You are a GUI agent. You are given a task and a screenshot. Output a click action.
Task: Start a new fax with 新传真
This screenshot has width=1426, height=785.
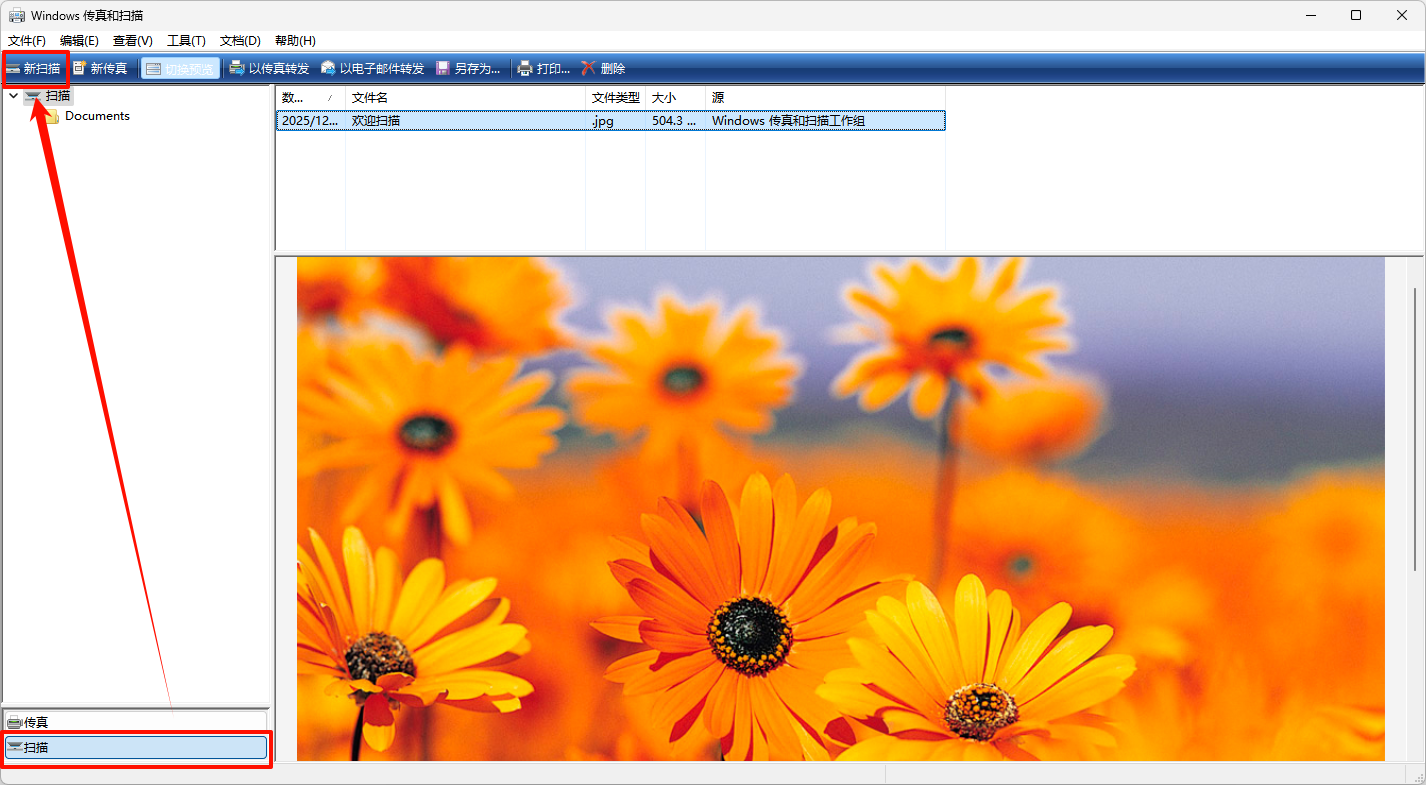(x=100, y=69)
